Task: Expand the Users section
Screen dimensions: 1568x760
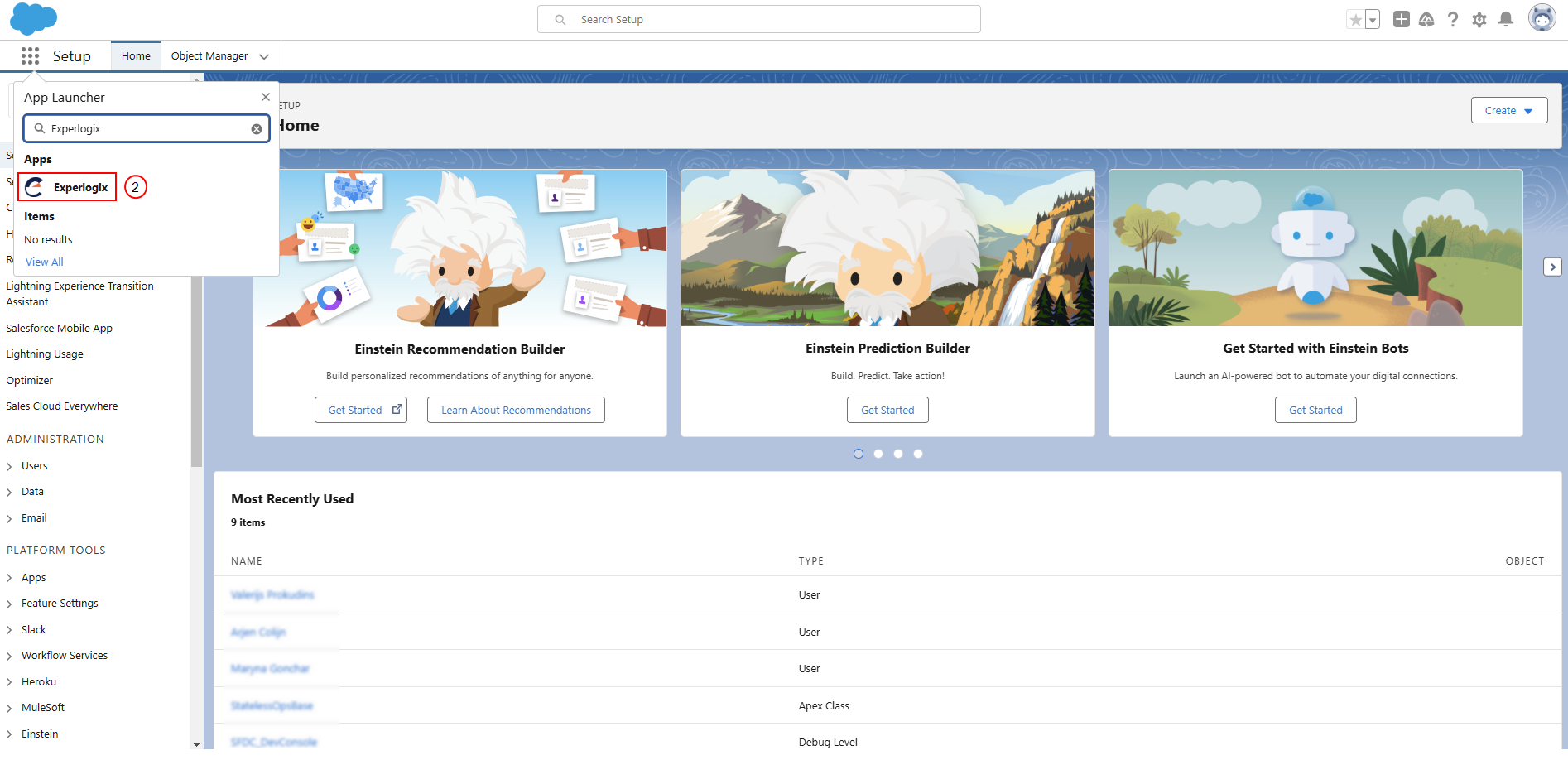Action: [9, 466]
